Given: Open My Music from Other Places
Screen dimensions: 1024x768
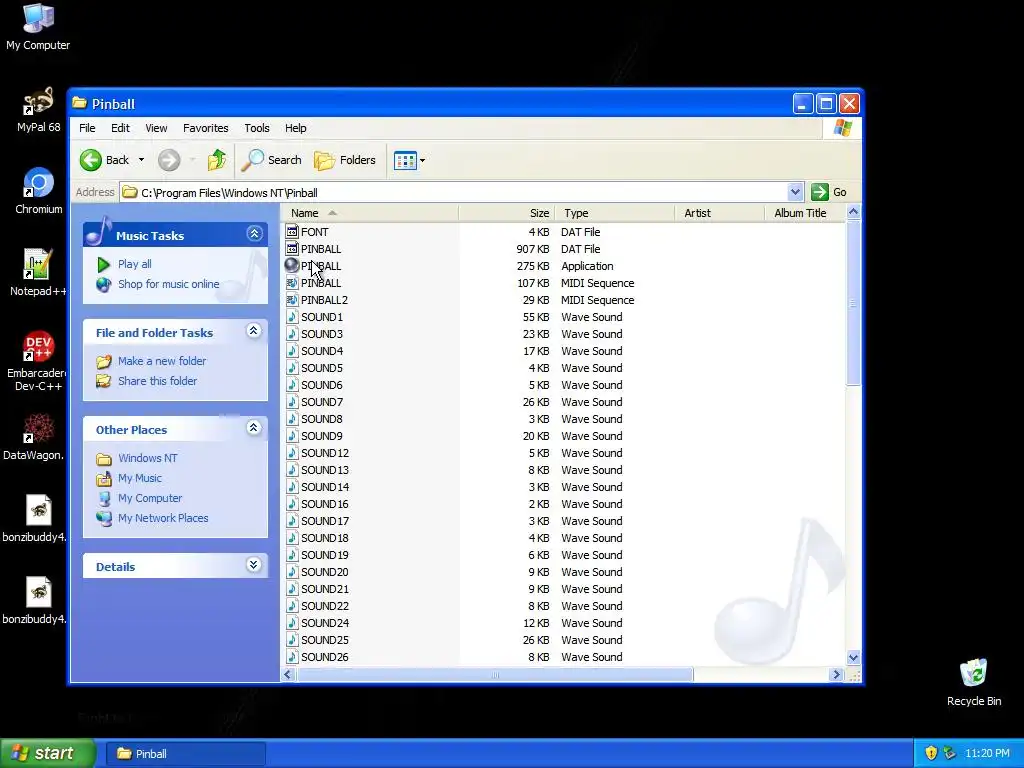Looking at the screenshot, I should pos(140,478).
